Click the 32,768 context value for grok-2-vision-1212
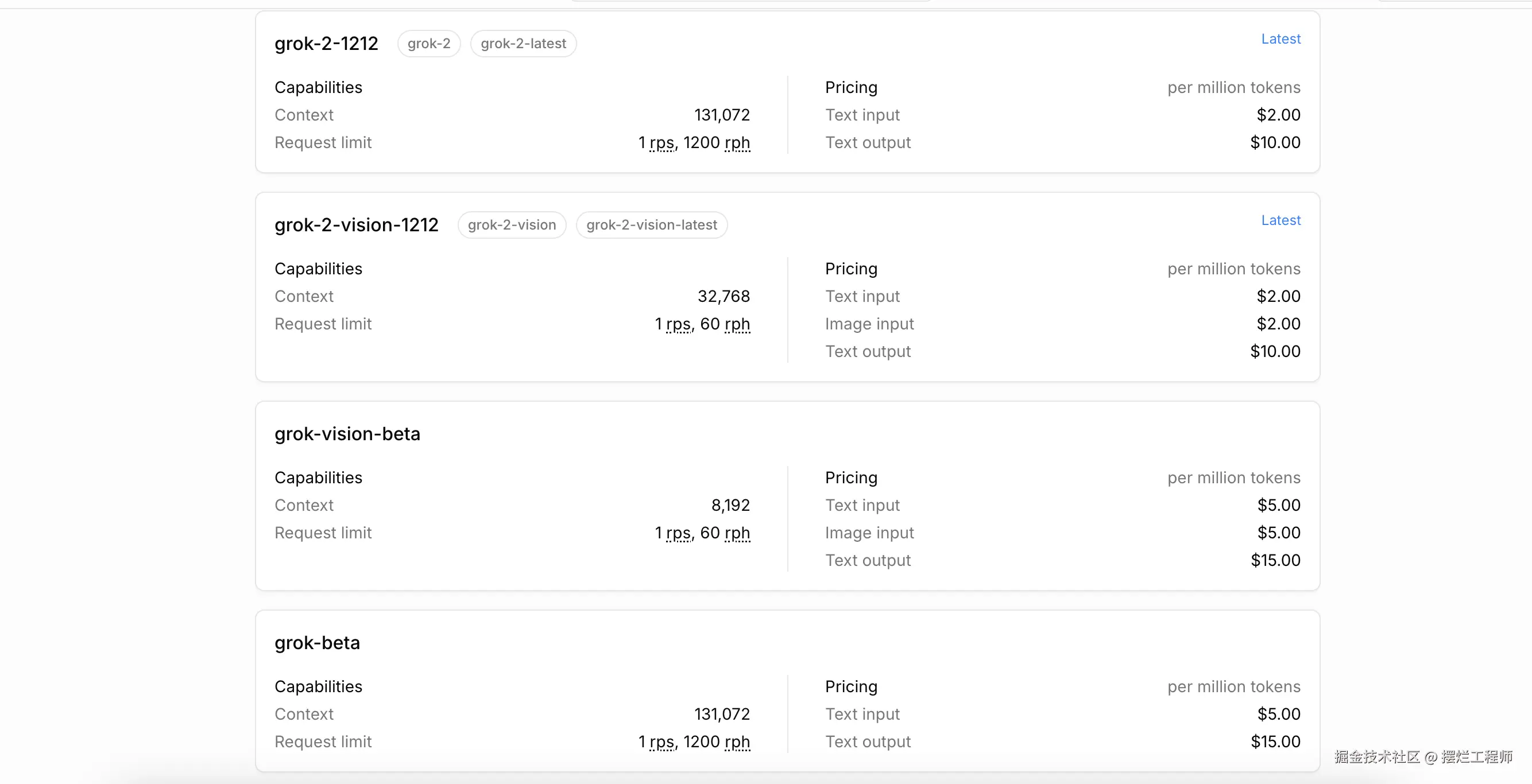 [x=723, y=297]
